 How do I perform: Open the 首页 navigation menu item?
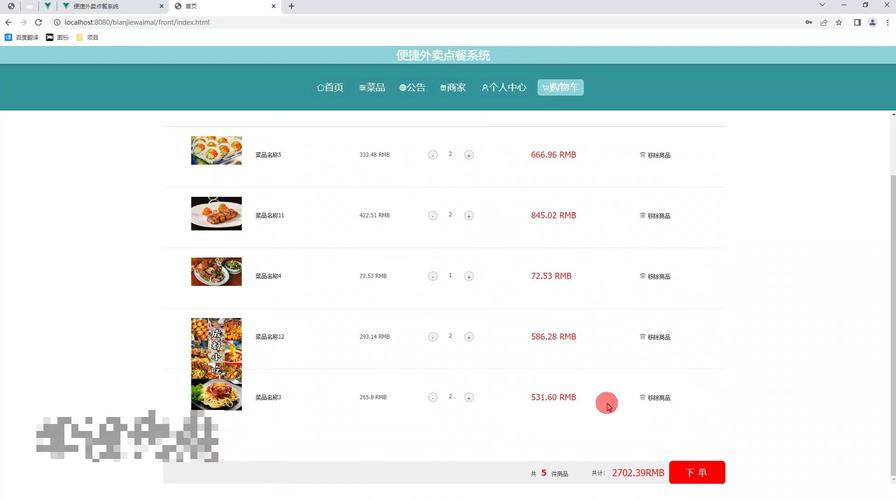[x=330, y=88]
